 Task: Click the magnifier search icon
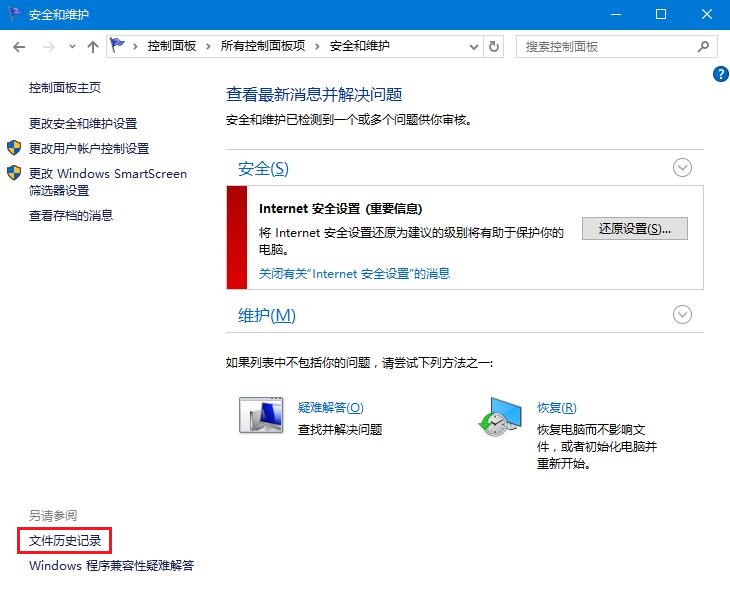click(x=703, y=47)
